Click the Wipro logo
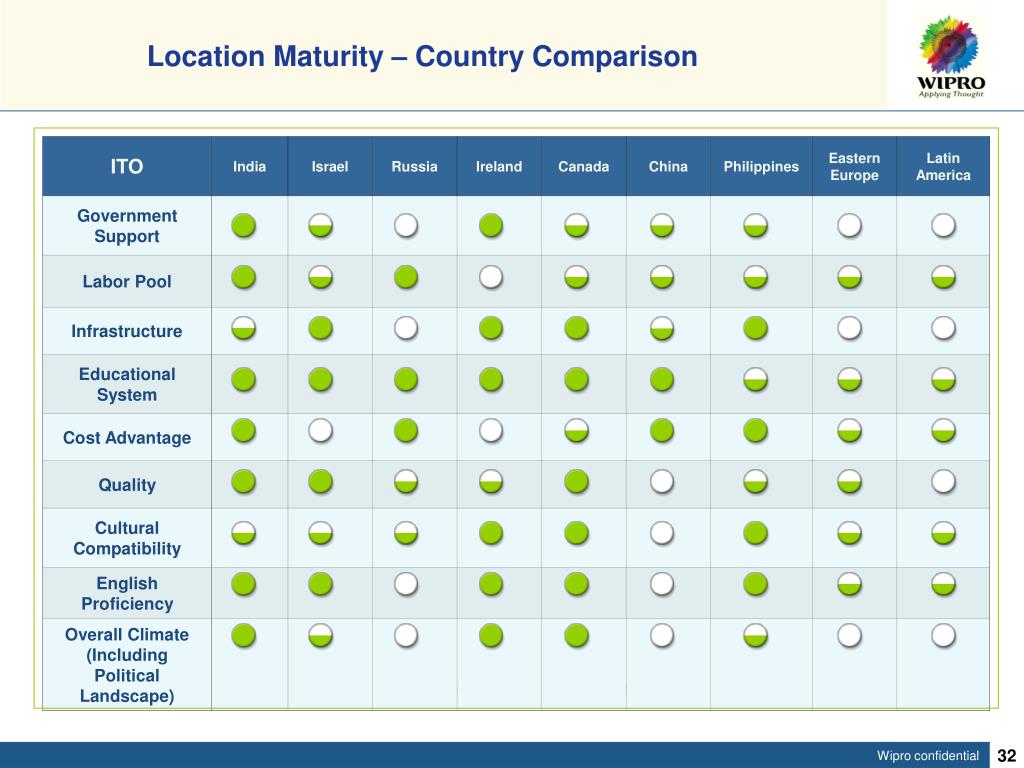 (x=951, y=57)
